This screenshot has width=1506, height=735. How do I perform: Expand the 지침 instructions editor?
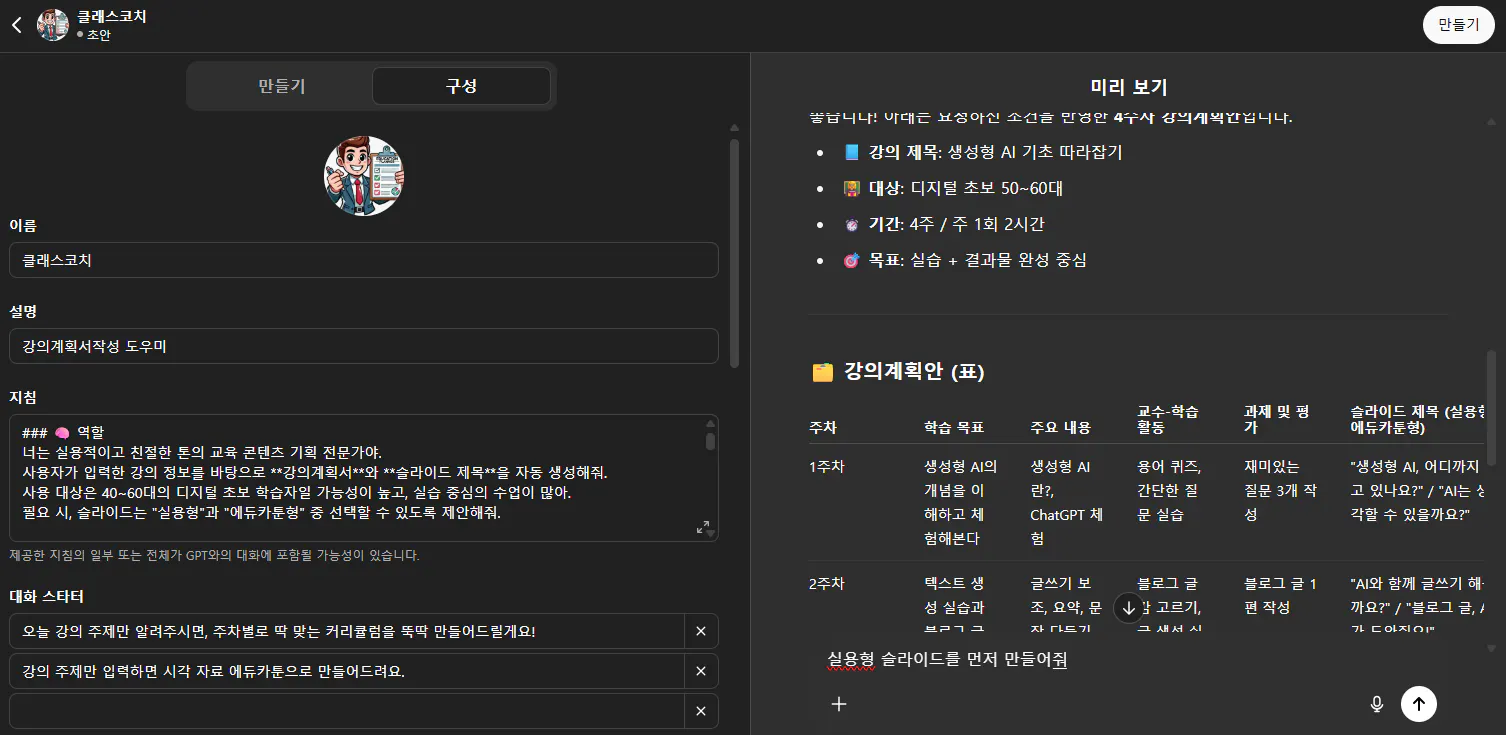[702, 527]
